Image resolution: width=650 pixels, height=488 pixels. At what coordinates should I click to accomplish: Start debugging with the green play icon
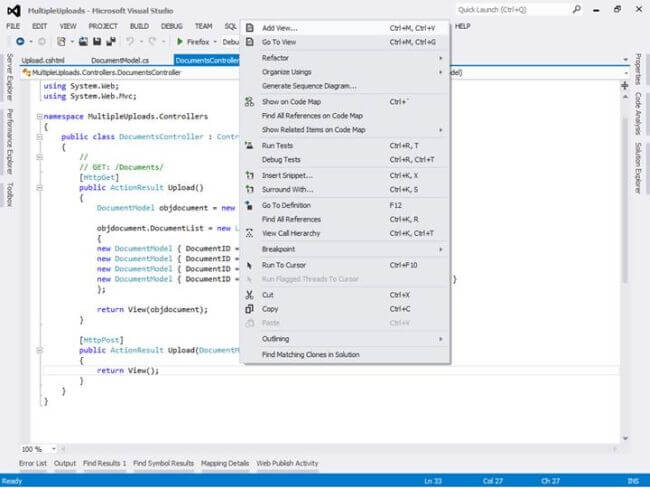coord(180,41)
